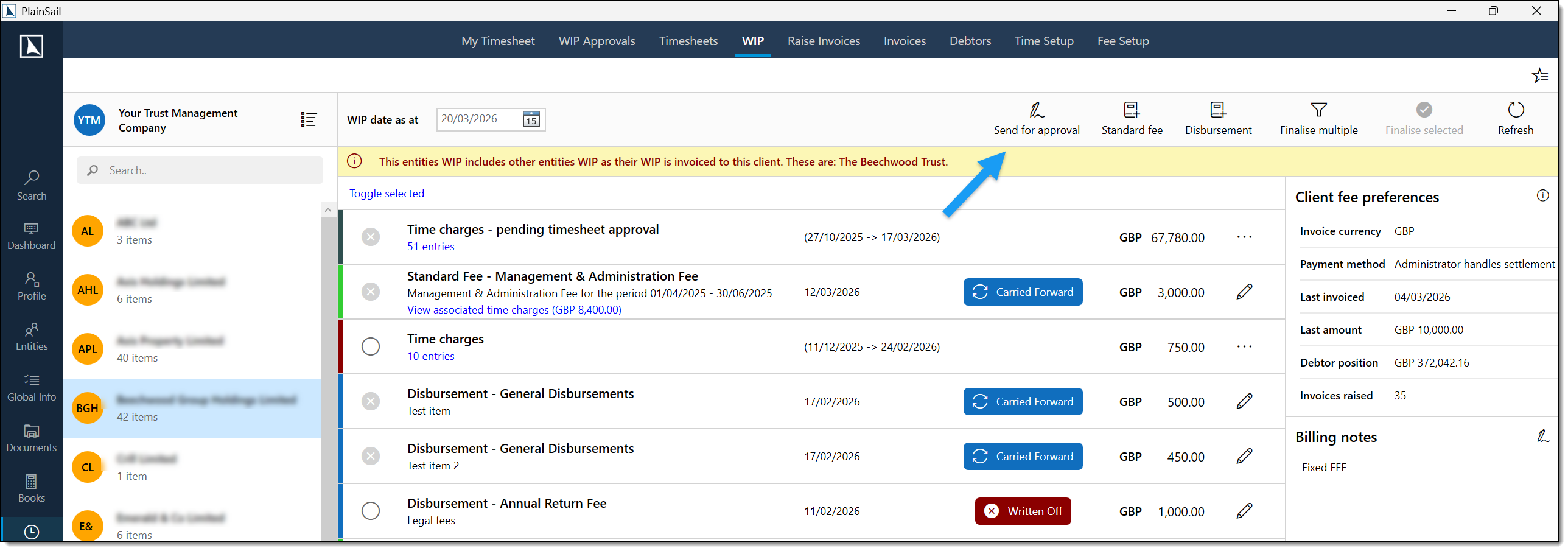Open more options for Time charges 750.00
The image size is (1568, 551).
[1244, 346]
